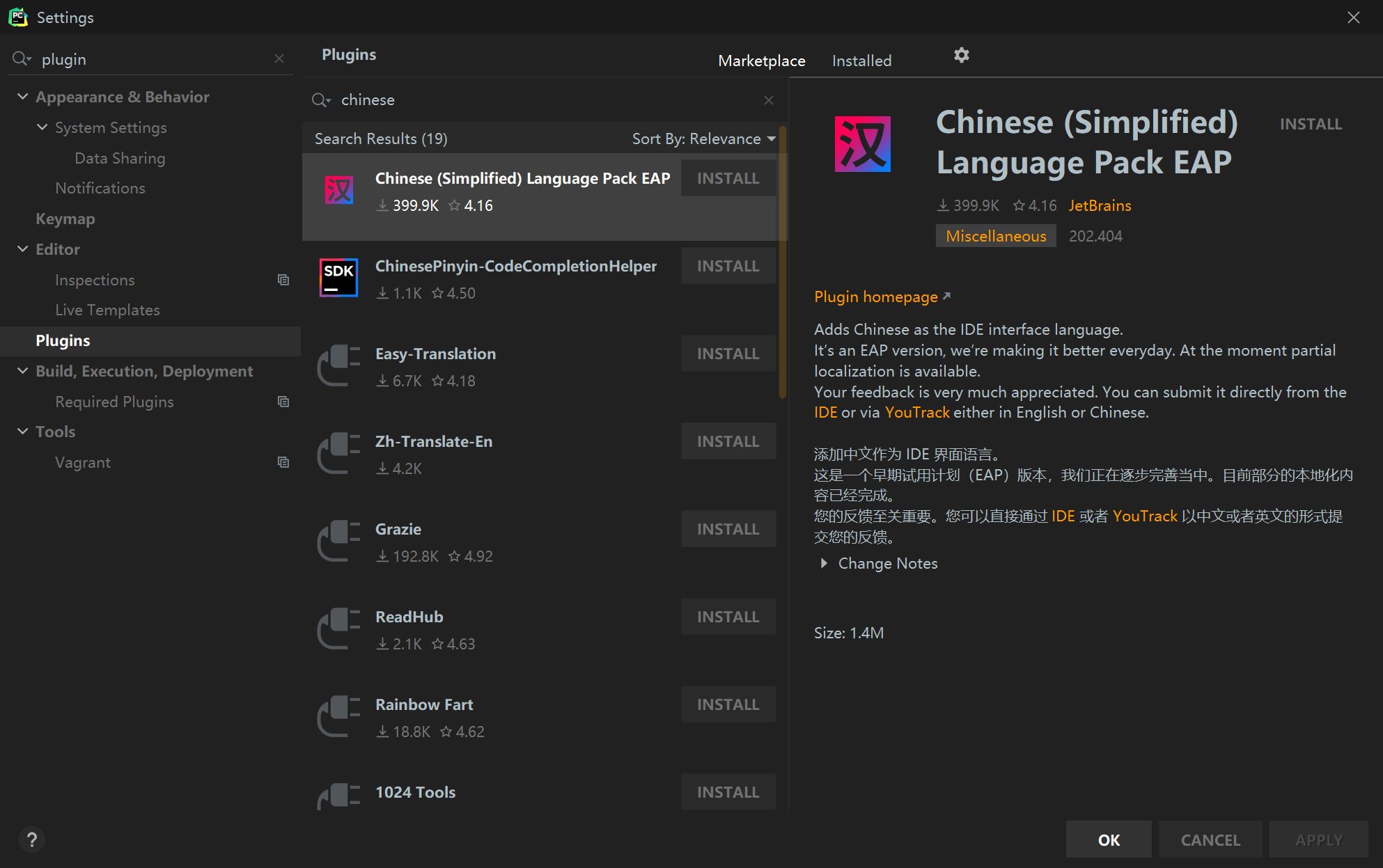Clear the chinese plugin search field
1383x868 pixels.
click(x=768, y=100)
